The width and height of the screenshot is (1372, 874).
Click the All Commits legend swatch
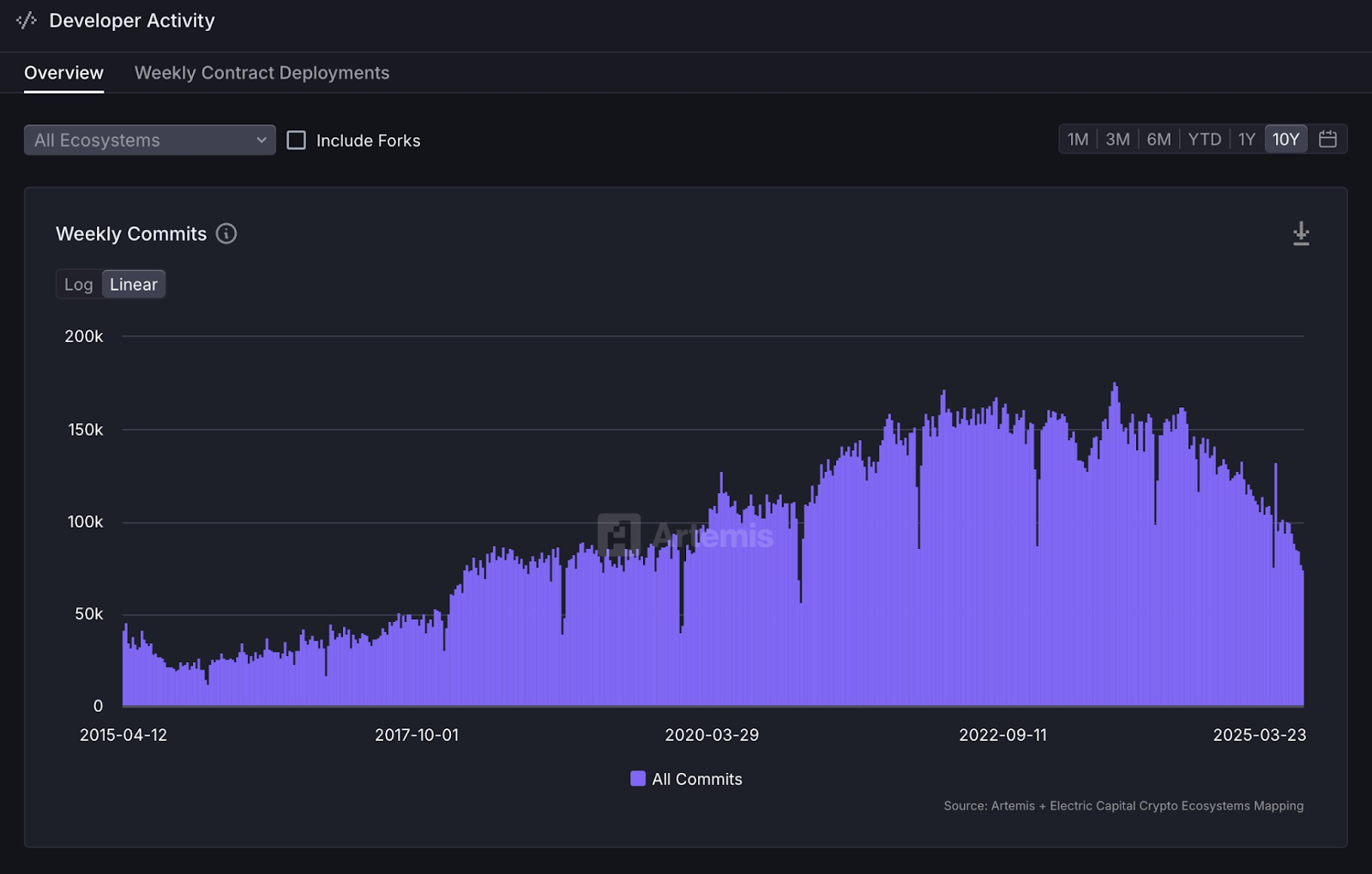(x=638, y=779)
